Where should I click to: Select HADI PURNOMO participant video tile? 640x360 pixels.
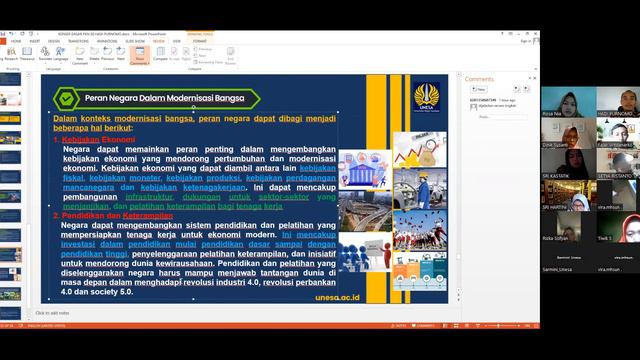click(x=618, y=102)
